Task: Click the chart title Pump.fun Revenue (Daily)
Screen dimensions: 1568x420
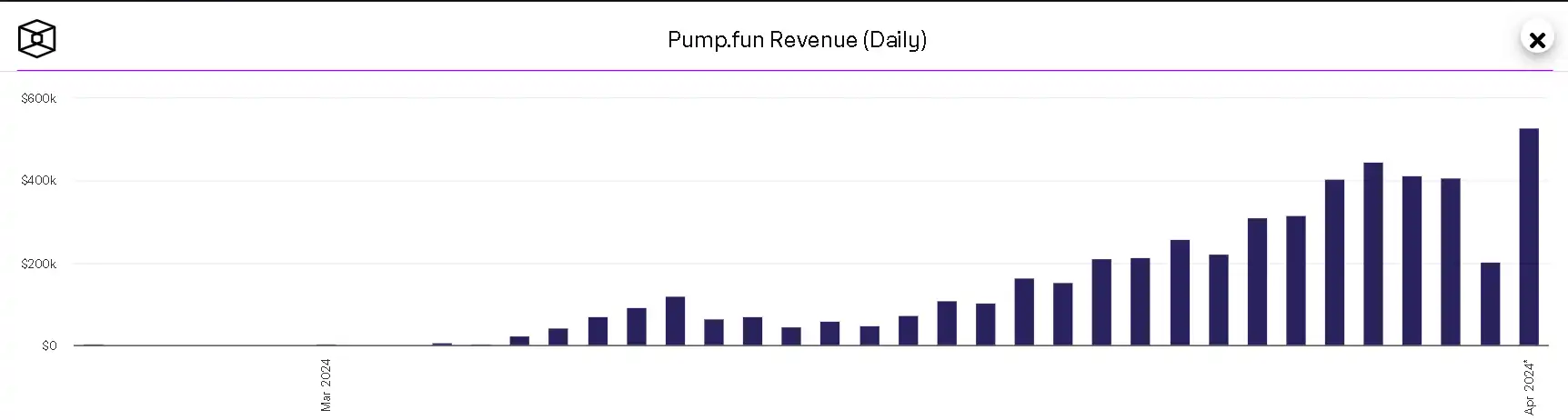Action: pyautogui.click(x=797, y=40)
